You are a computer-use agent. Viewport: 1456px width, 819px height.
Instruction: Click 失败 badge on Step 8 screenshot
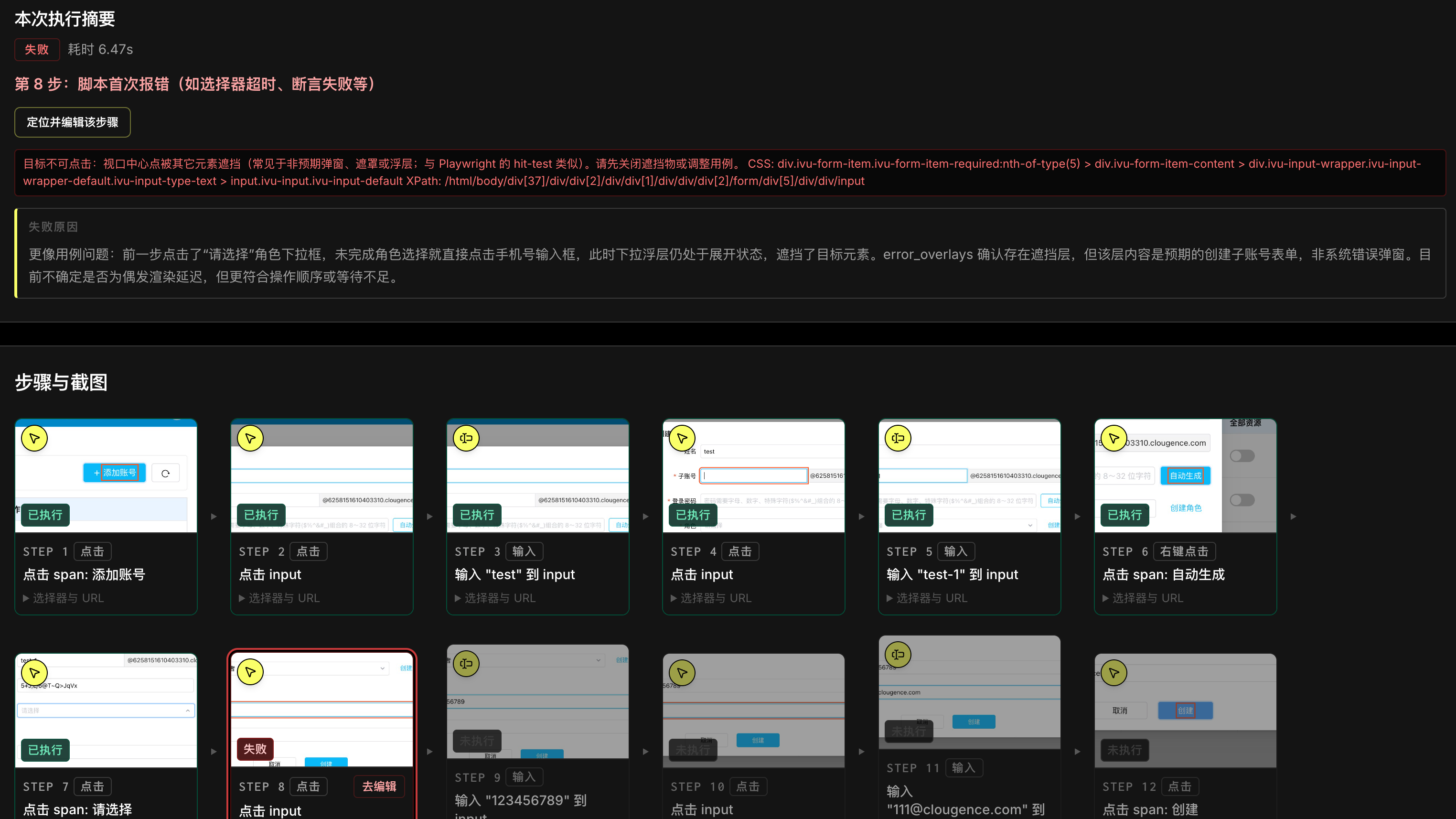coord(255,749)
